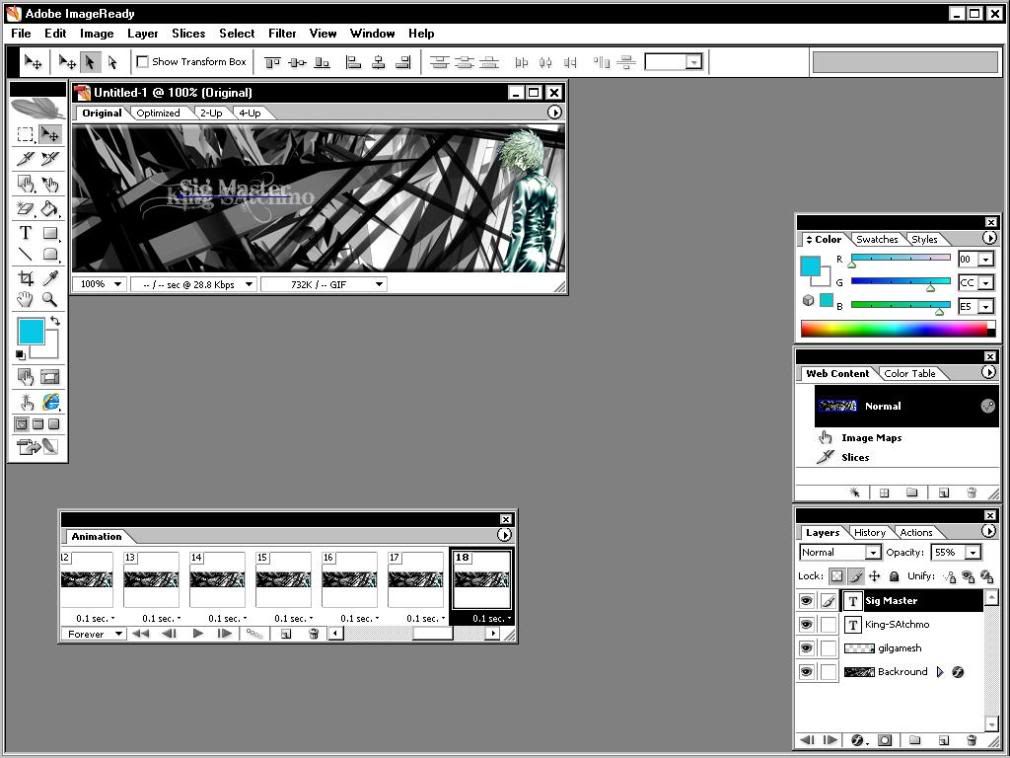1010x758 pixels.
Task: Select the Paint Bucket tool
Action: pyautogui.click(x=50, y=208)
